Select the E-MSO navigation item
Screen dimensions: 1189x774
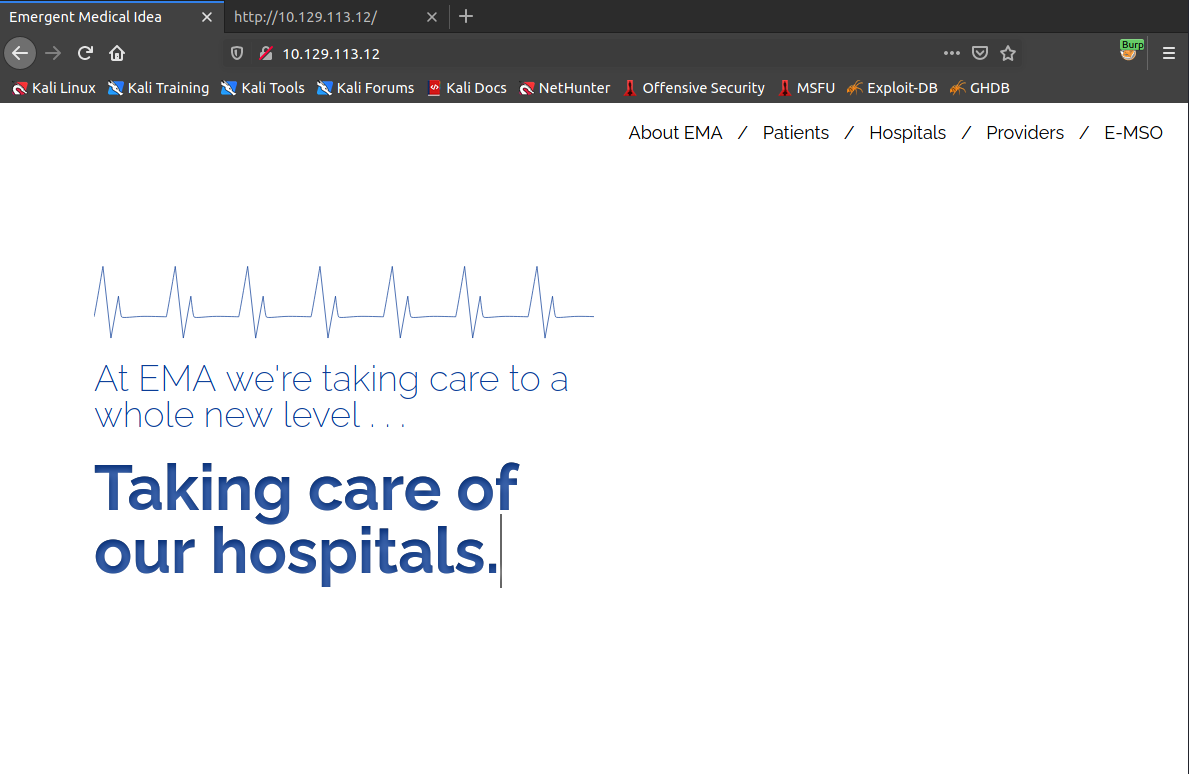coord(1133,133)
